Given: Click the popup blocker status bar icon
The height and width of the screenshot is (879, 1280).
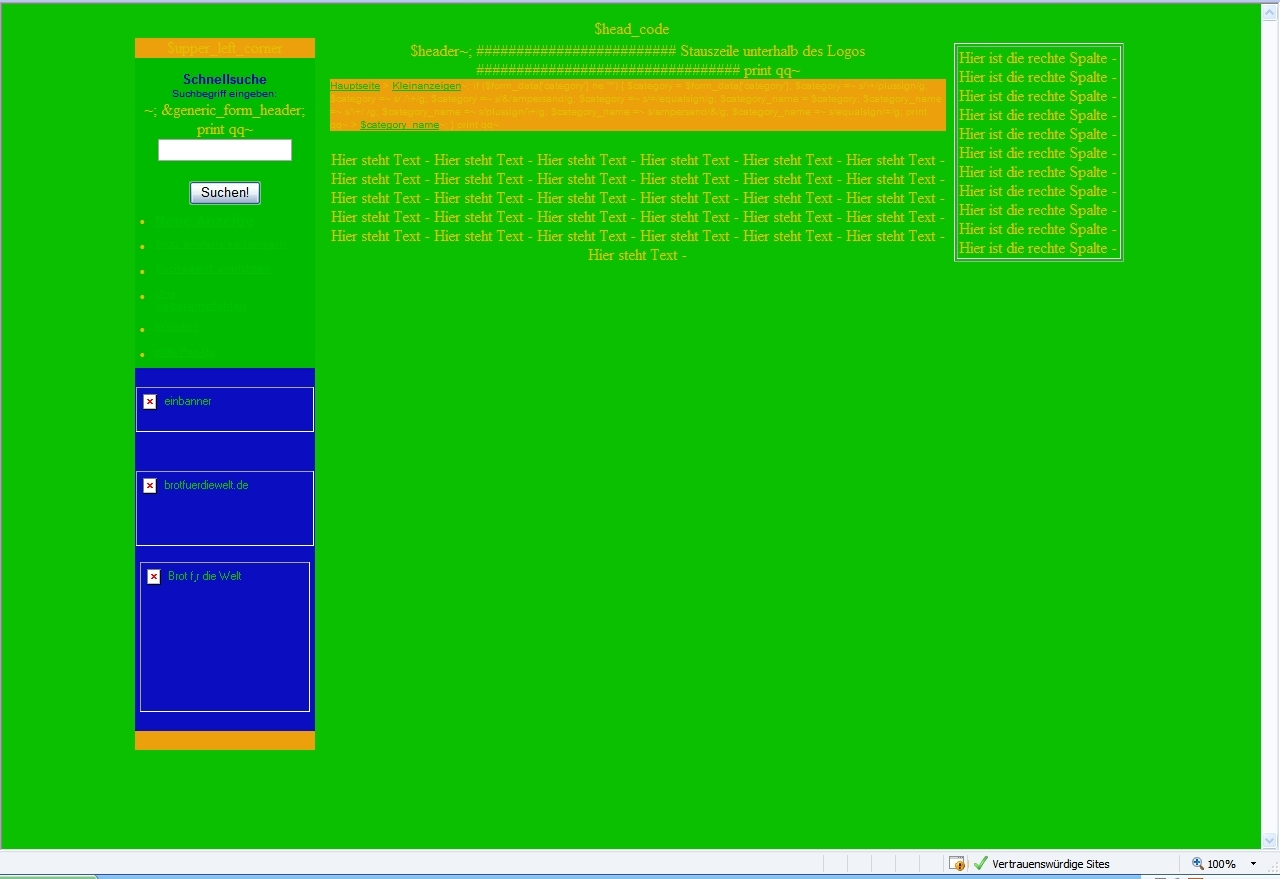Looking at the screenshot, I should pyautogui.click(x=957, y=864).
